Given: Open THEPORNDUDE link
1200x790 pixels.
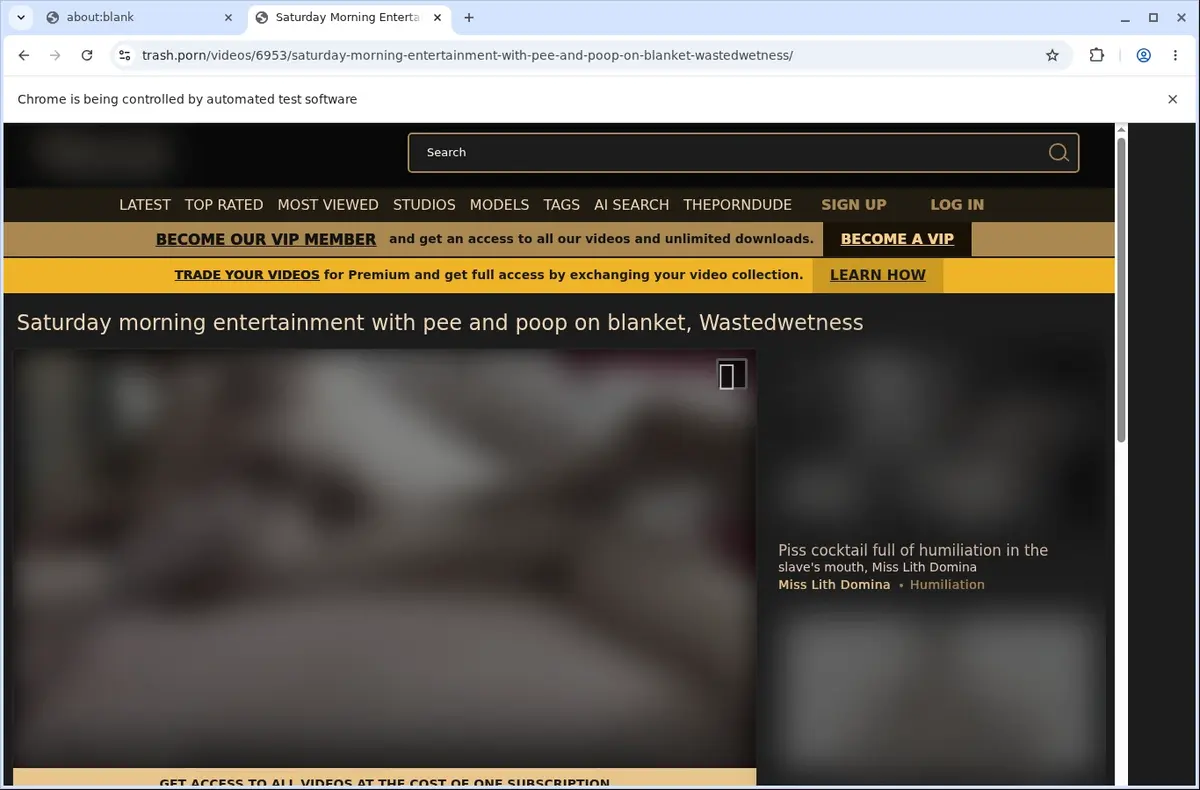Looking at the screenshot, I should coord(738,204).
